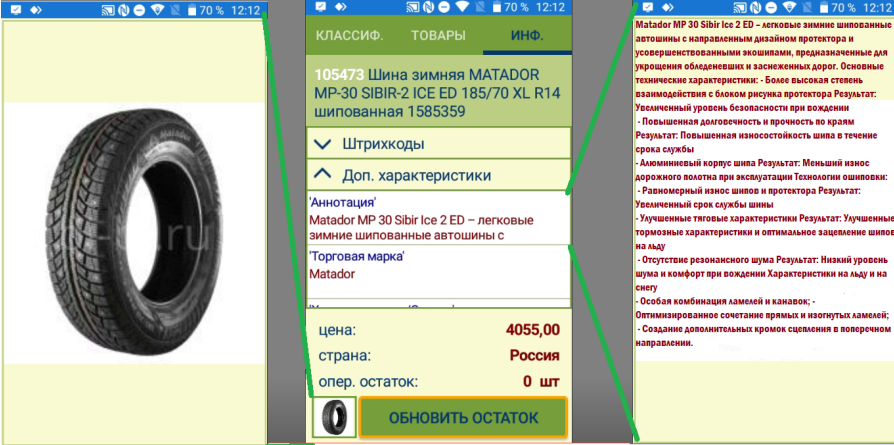
Task: Tap the annotation line 'Особая комбинация ламелей и канавок'
Action: (x=727, y=301)
